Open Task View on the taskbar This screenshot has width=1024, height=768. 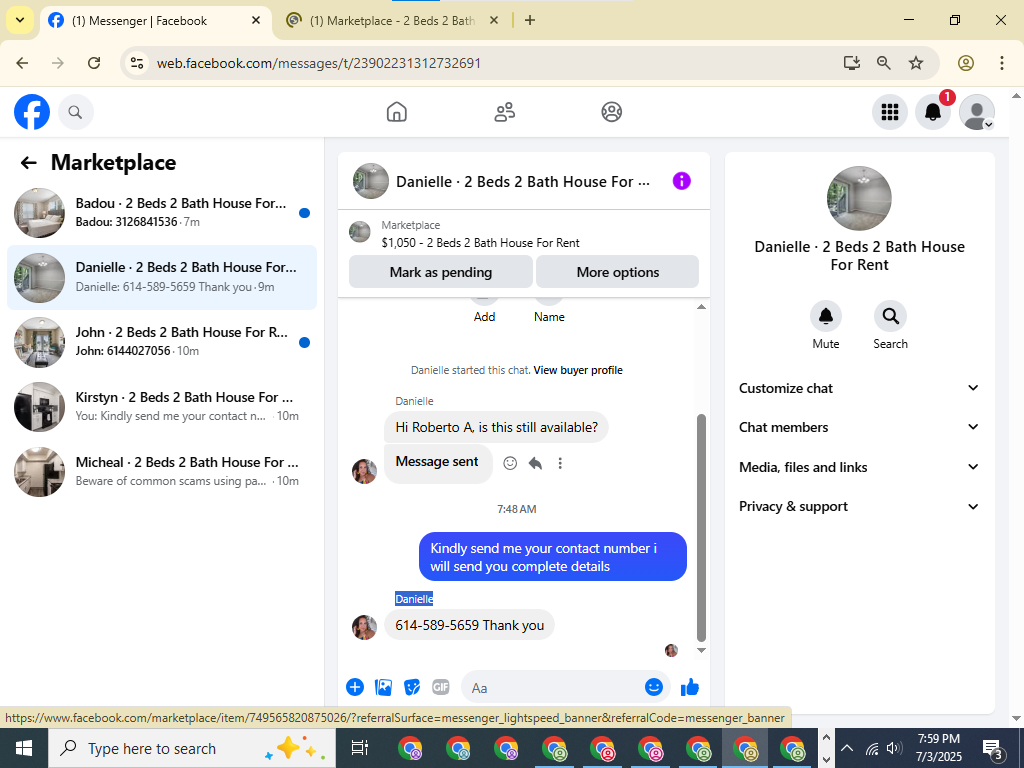360,748
